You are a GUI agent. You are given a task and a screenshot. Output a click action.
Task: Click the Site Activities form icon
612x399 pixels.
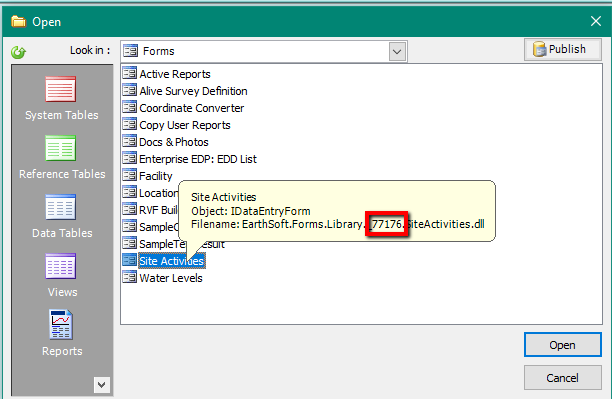click(x=130, y=260)
